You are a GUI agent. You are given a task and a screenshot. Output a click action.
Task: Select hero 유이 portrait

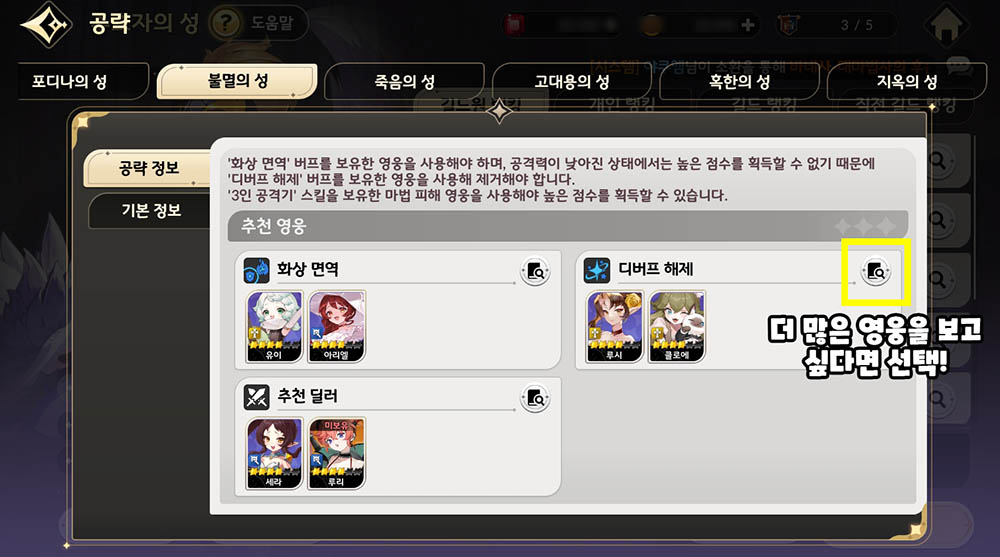[274, 327]
